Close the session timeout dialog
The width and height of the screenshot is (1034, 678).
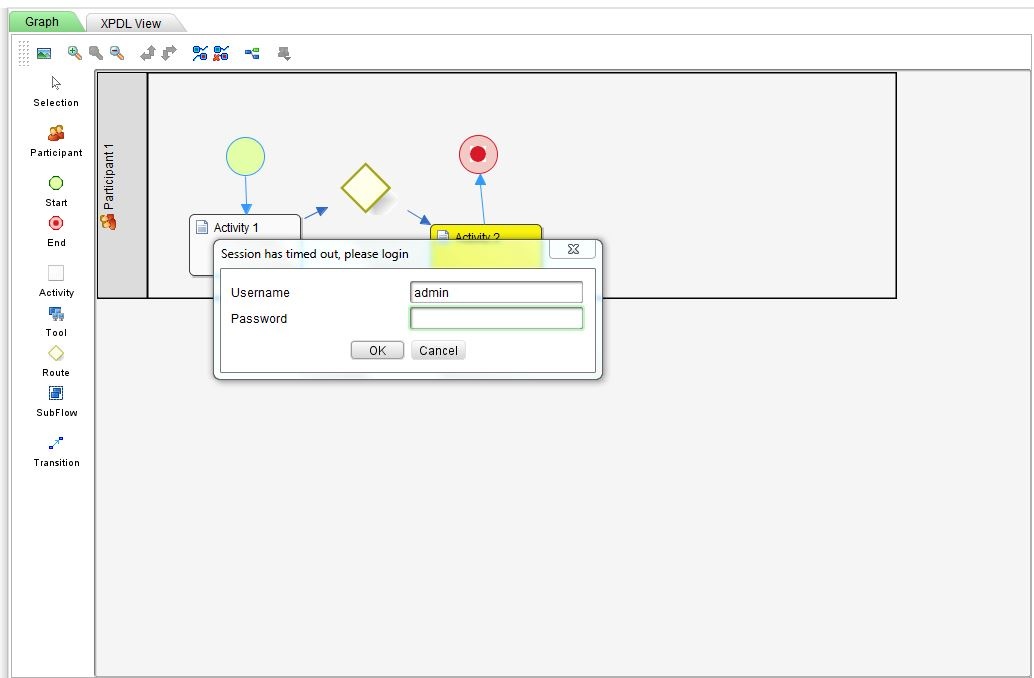click(573, 249)
